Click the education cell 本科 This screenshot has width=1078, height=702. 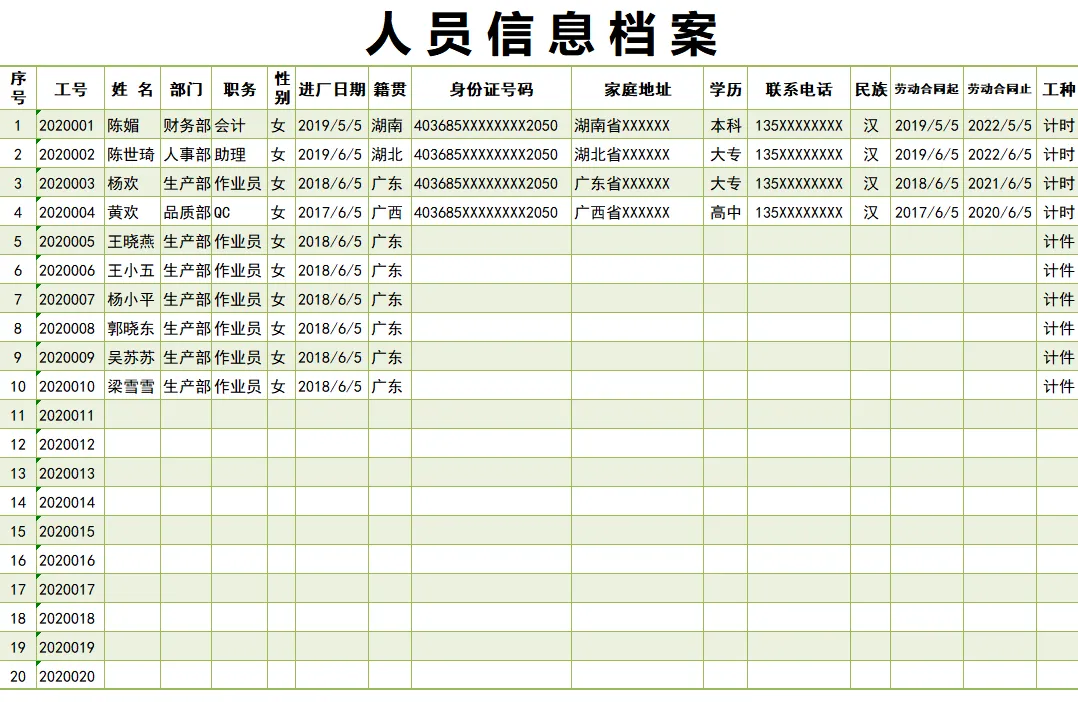coord(725,125)
